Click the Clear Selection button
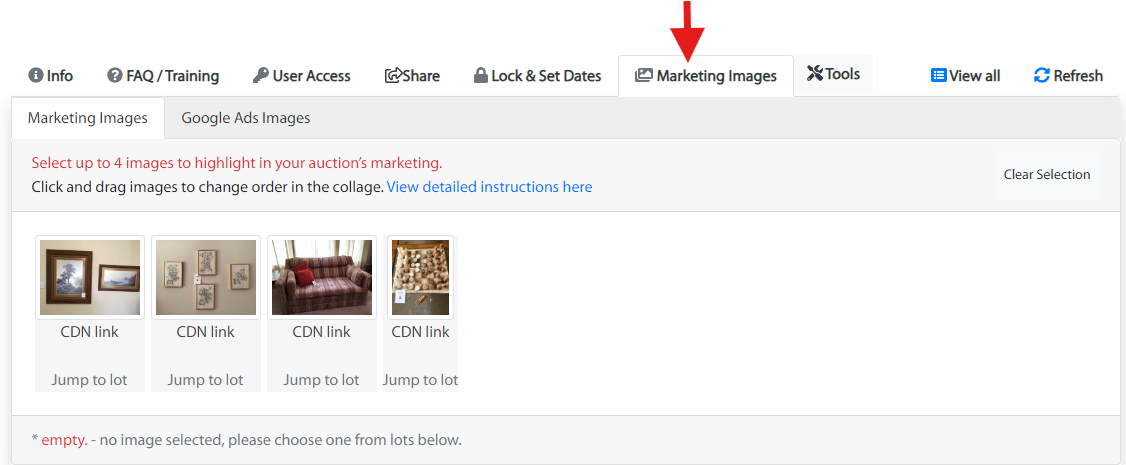Image resolution: width=1126 pixels, height=465 pixels. [x=1046, y=174]
